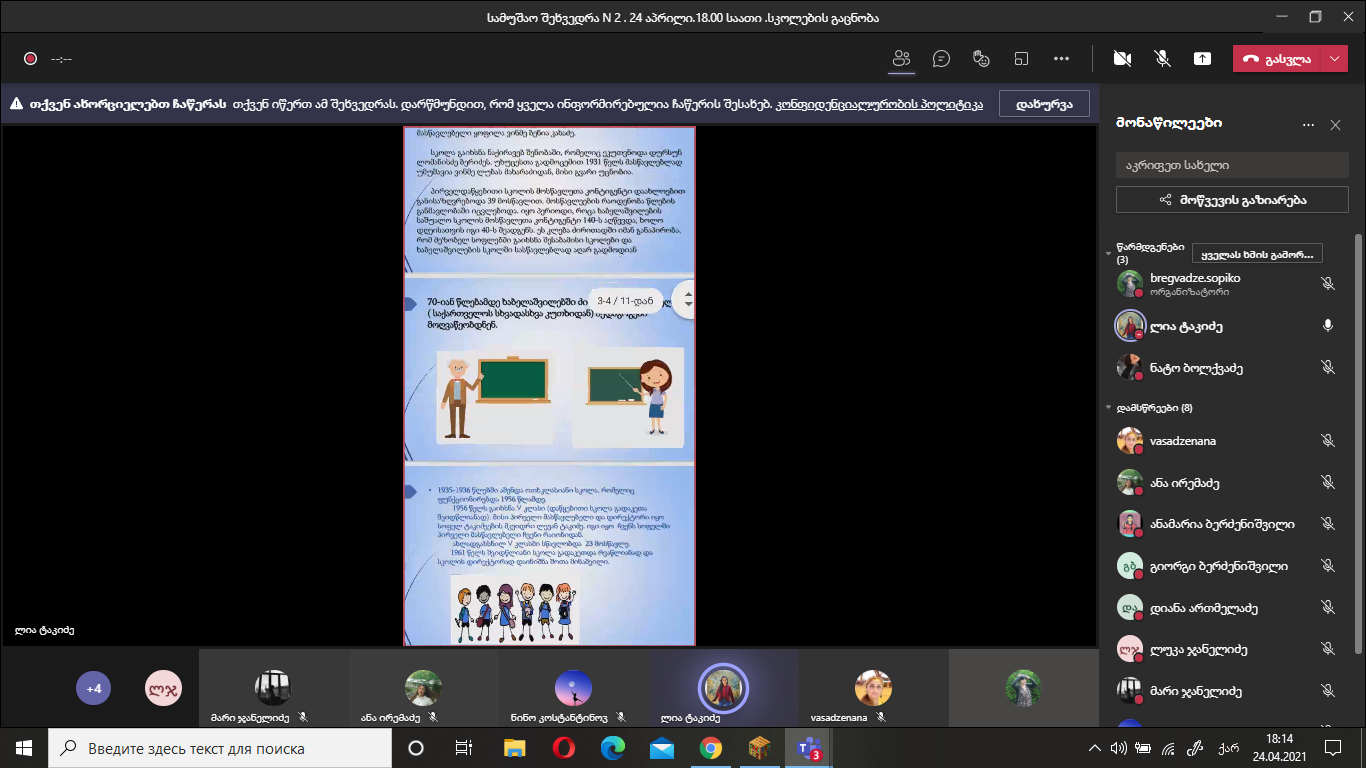This screenshot has height=768, width=1366.
Task: Turn on the camera
Action: coord(1122,59)
